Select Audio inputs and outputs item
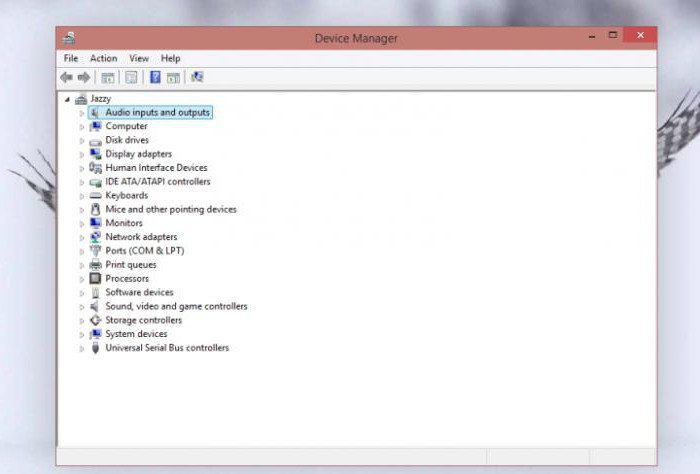This screenshot has width=700, height=474. pos(157,113)
